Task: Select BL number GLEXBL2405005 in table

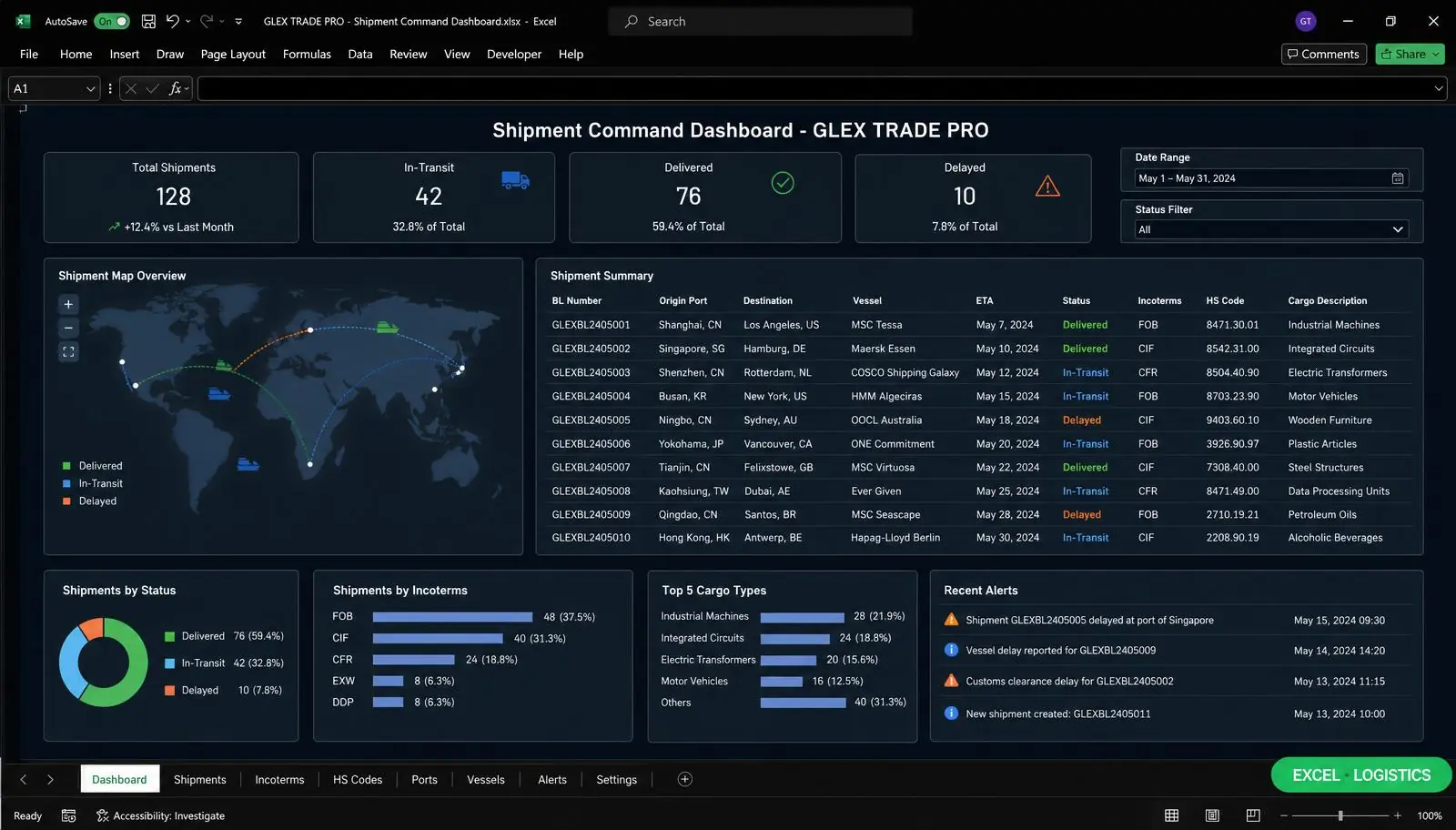Action: (591, 420)
